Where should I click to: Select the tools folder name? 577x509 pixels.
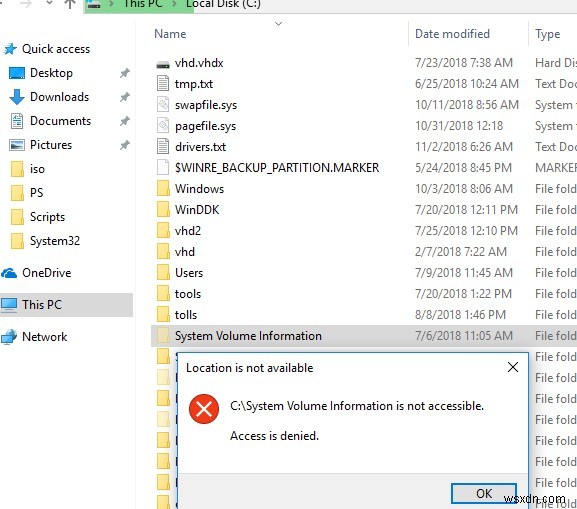pyautogui.click(x=188, y=294)
